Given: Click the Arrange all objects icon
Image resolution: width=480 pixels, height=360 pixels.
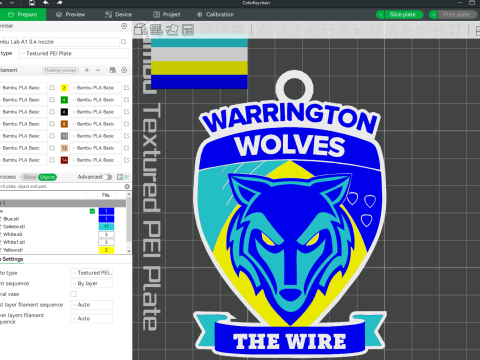Looking at the screenshot, I should coord(188,30).
